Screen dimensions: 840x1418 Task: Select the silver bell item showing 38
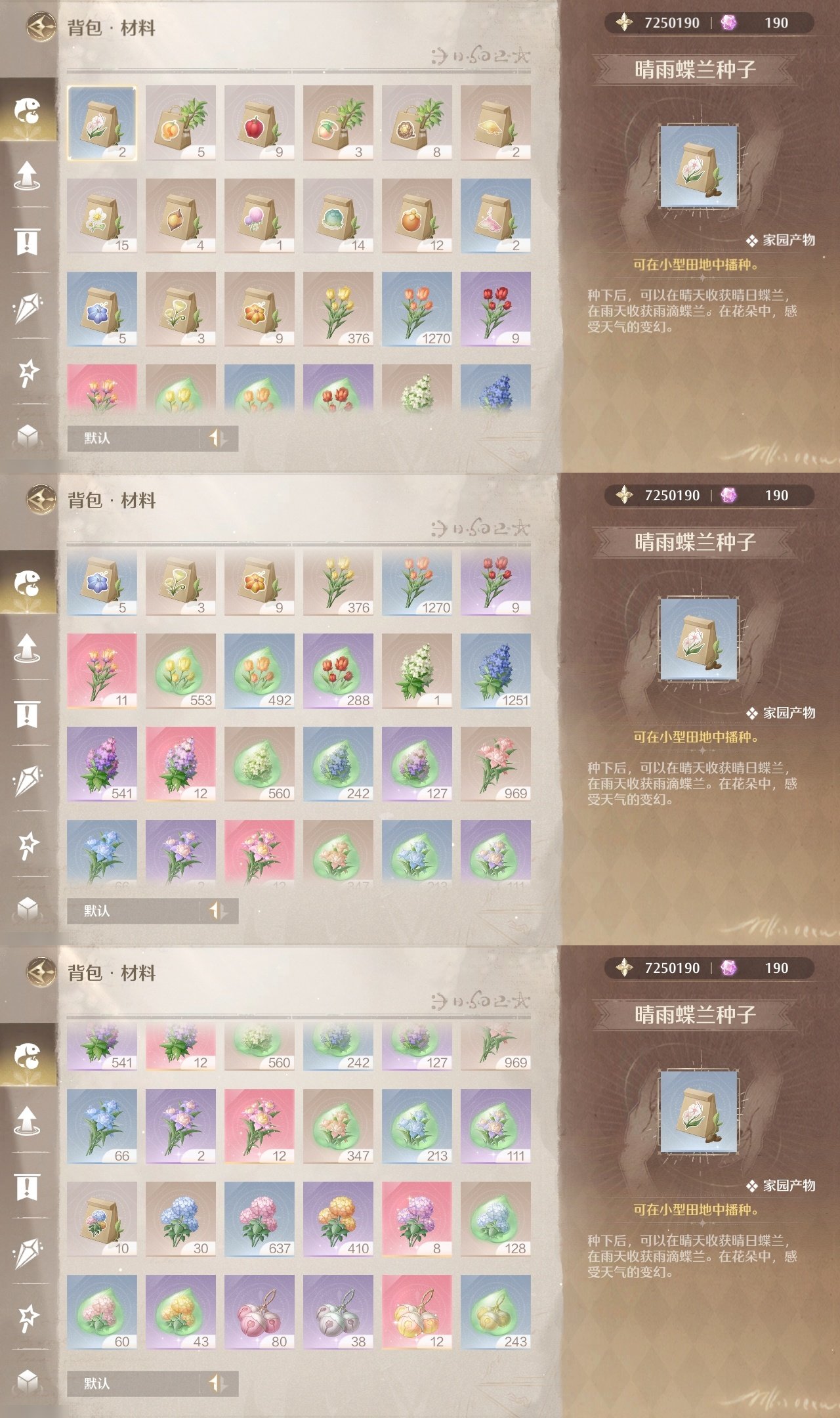pos(338,1312)
